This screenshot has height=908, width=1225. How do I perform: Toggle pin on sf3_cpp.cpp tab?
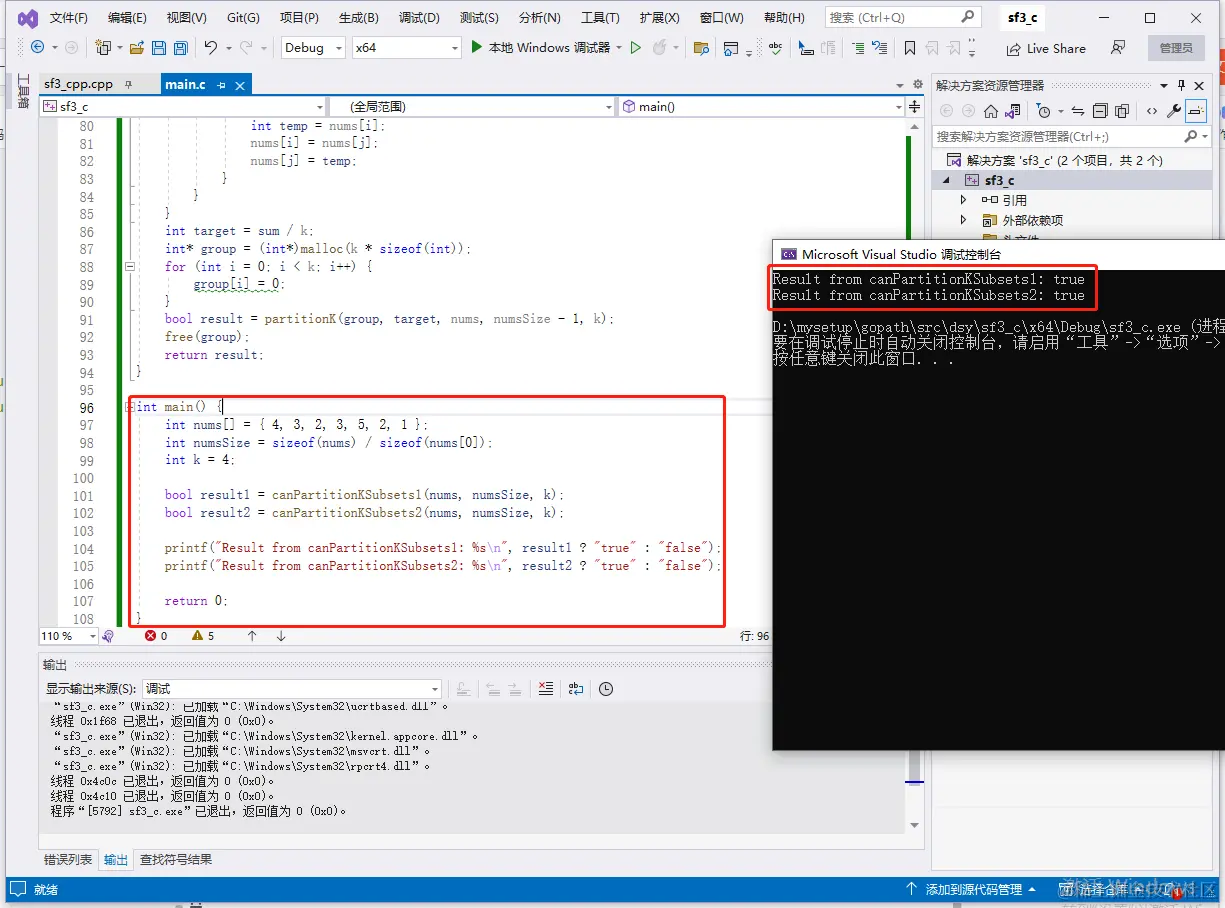129,85
